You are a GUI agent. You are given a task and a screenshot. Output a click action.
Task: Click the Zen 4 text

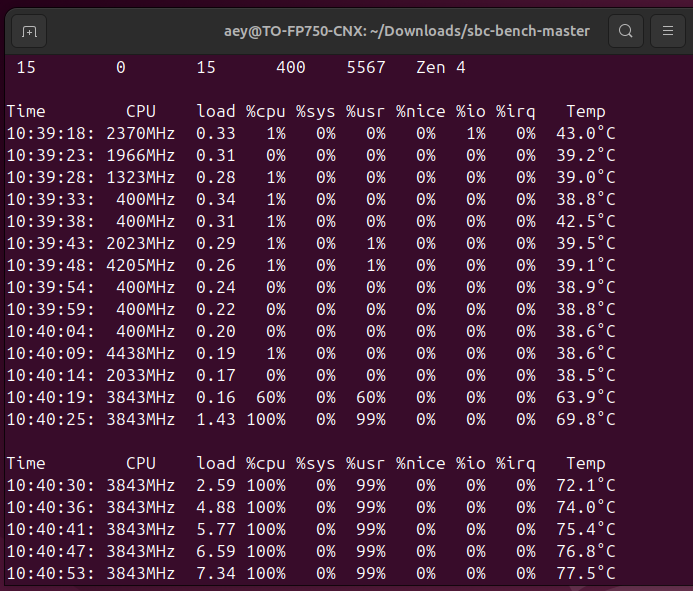pos(441,68)
